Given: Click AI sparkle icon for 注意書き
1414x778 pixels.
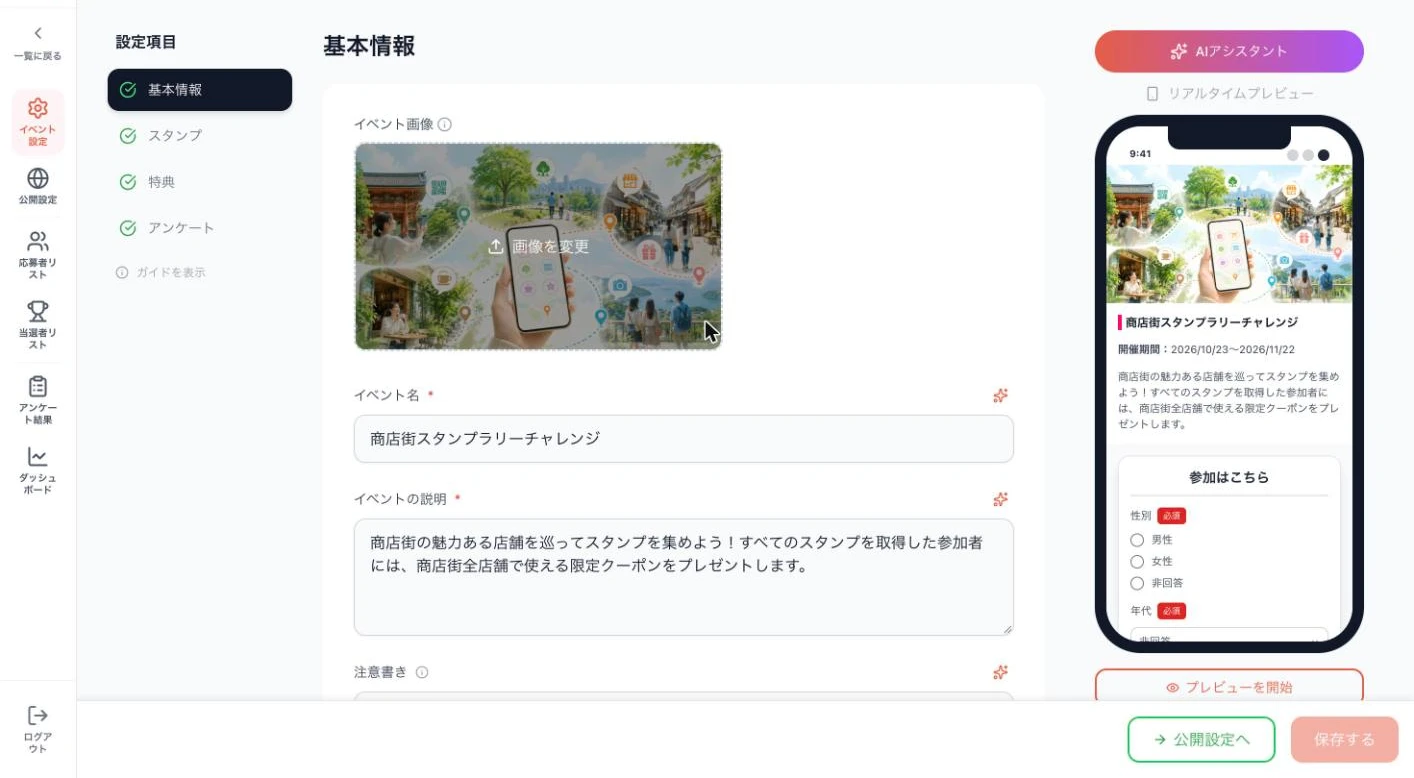Looking at the screenshot, I should coord(1000,672).
